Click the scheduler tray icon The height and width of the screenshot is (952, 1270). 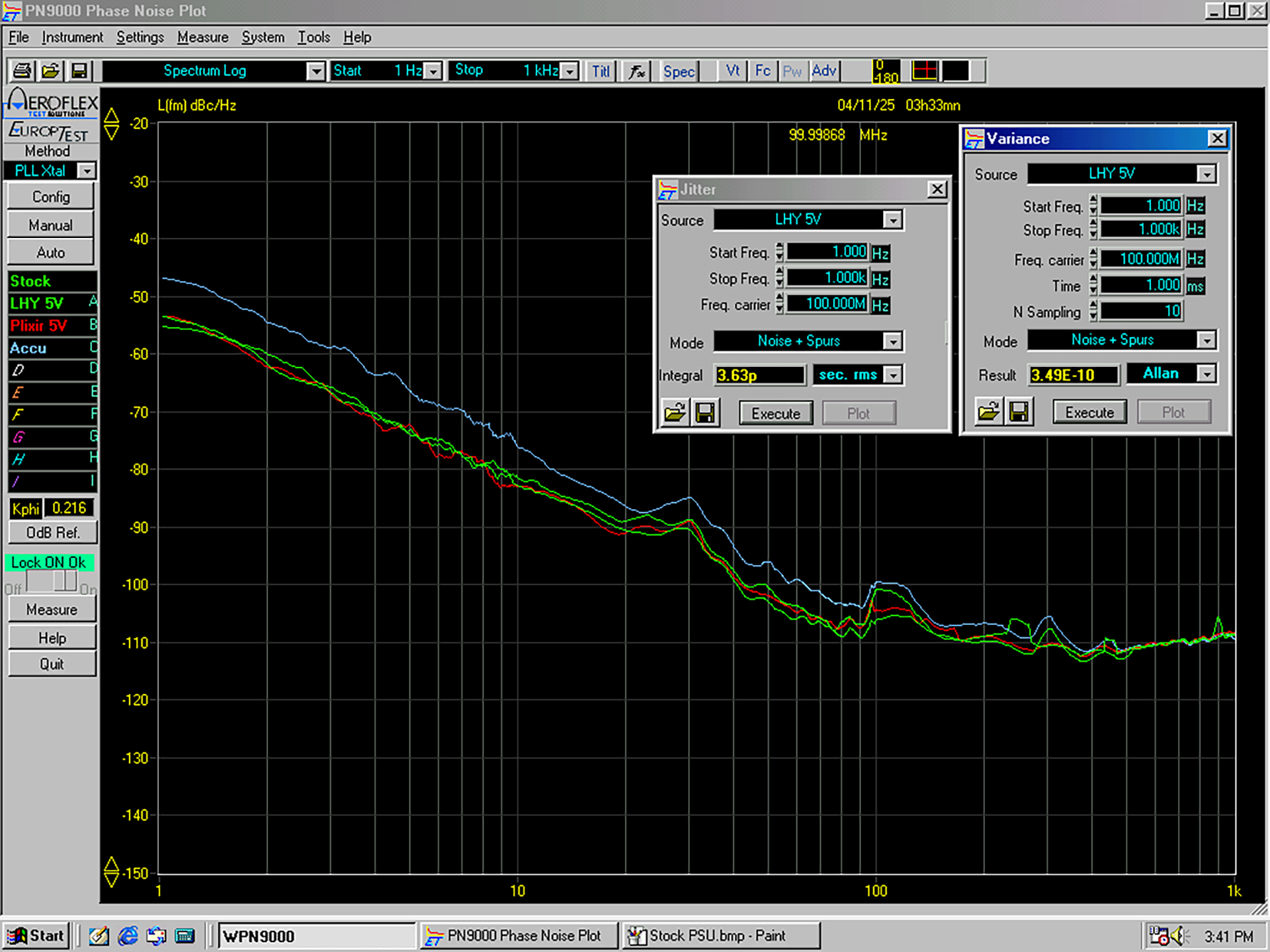(x=1159, y=936)
